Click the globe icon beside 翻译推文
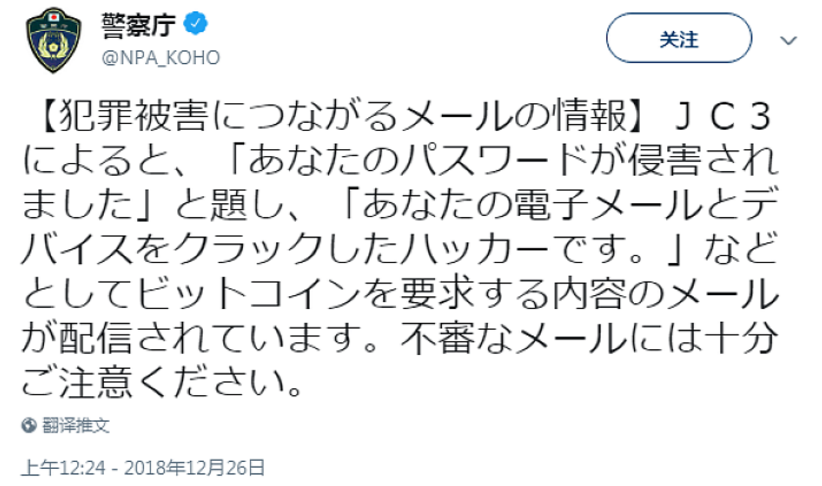Image resolution: width=822 pixels, height=486 pixels. click(x=29, y=425)
